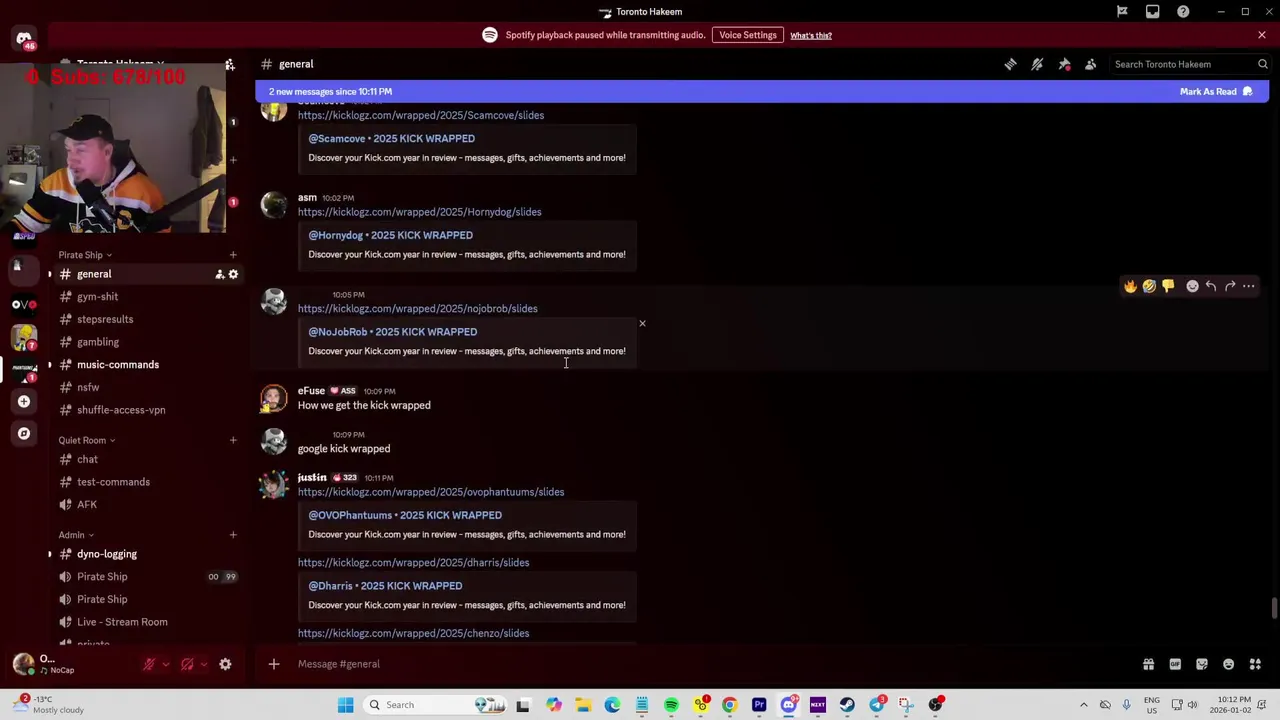Open More options on hovered message
1280x720 pixels.
pyautogui.click(x=1249, y=286)
